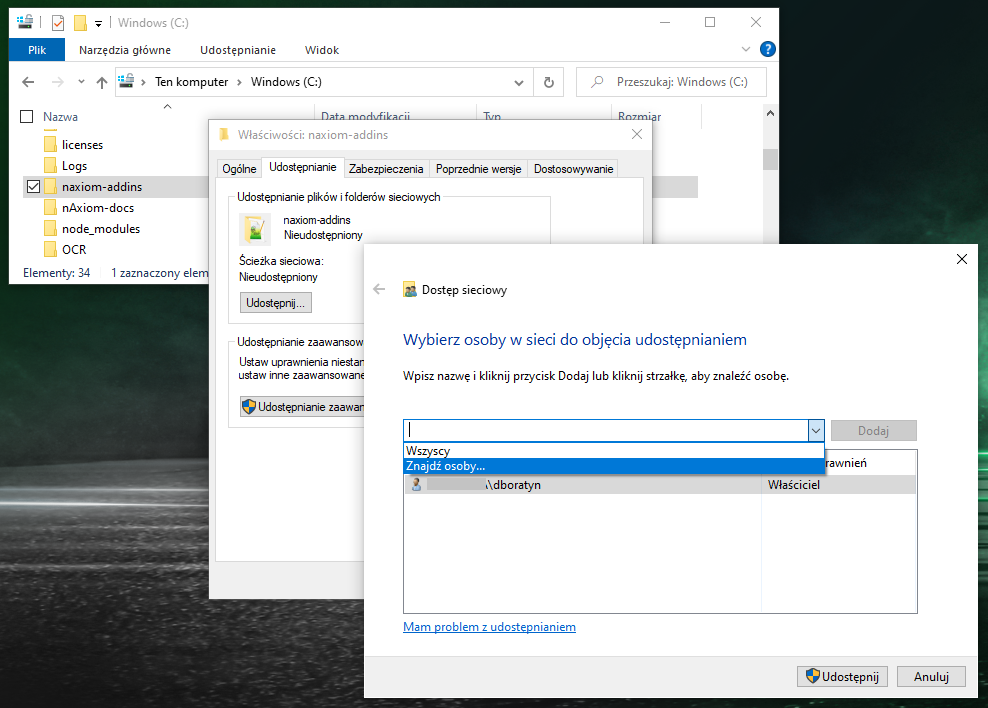988x708 pixels.
Task: Click the refresh button next to address bar
Action: [548, 83]
